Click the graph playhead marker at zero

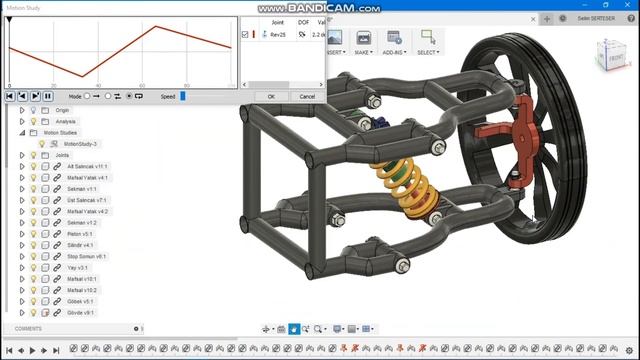9,20
